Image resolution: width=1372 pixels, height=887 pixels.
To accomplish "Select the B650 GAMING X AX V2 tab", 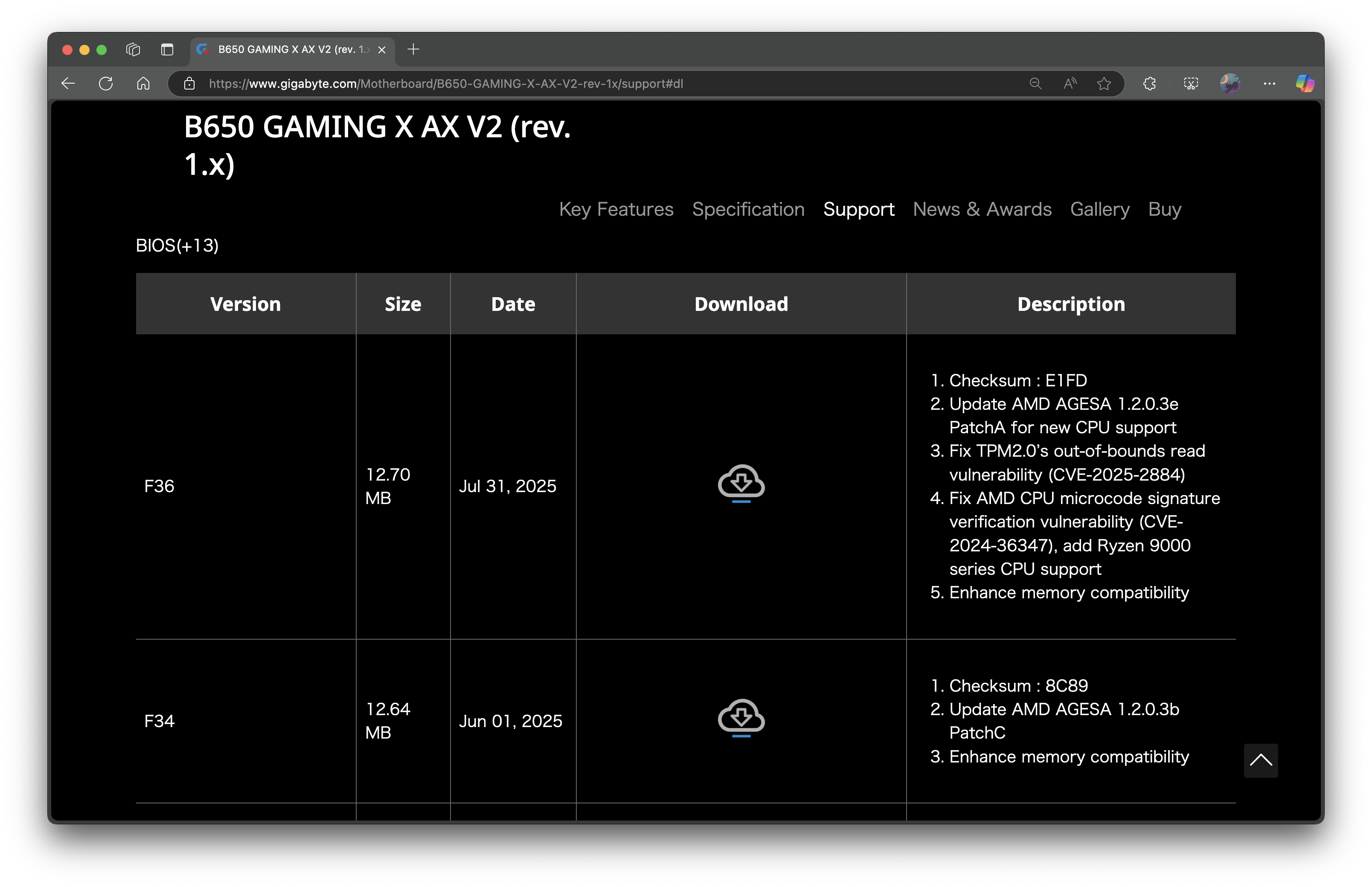I will click(293, 50).
